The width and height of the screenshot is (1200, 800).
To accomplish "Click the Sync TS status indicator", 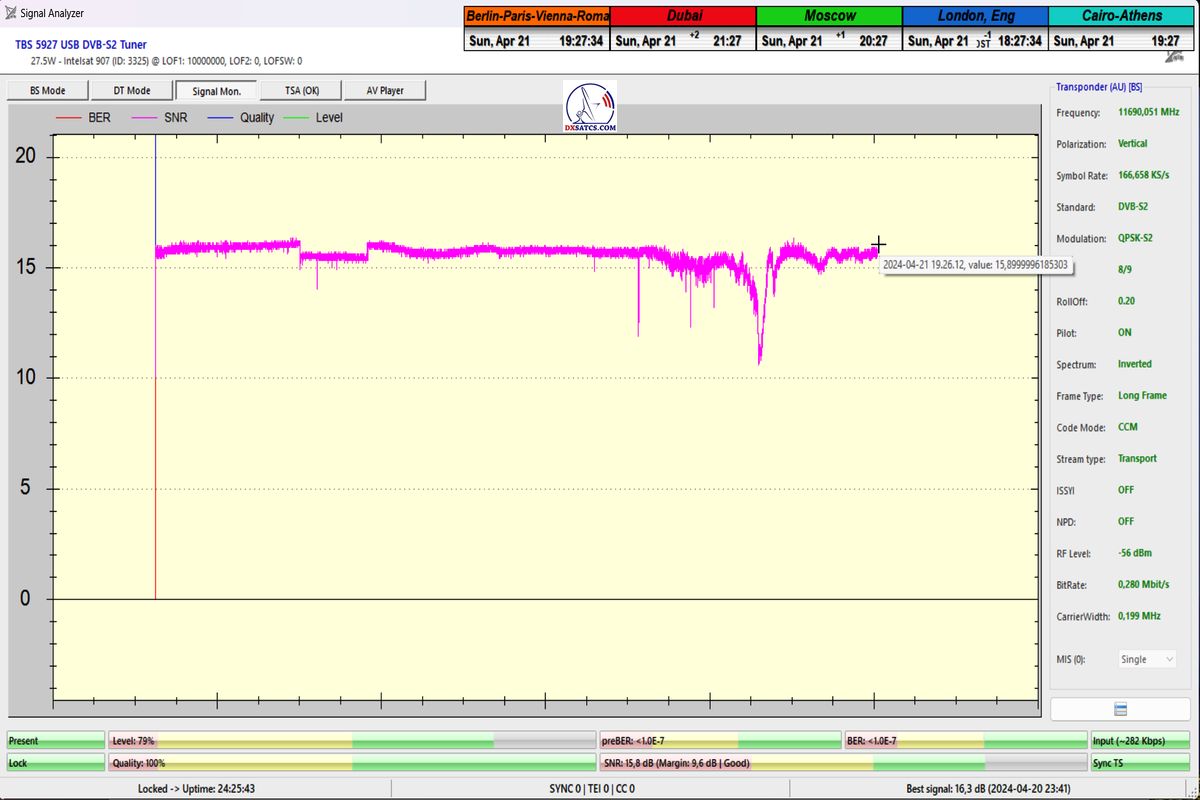I will point(1142,763).
